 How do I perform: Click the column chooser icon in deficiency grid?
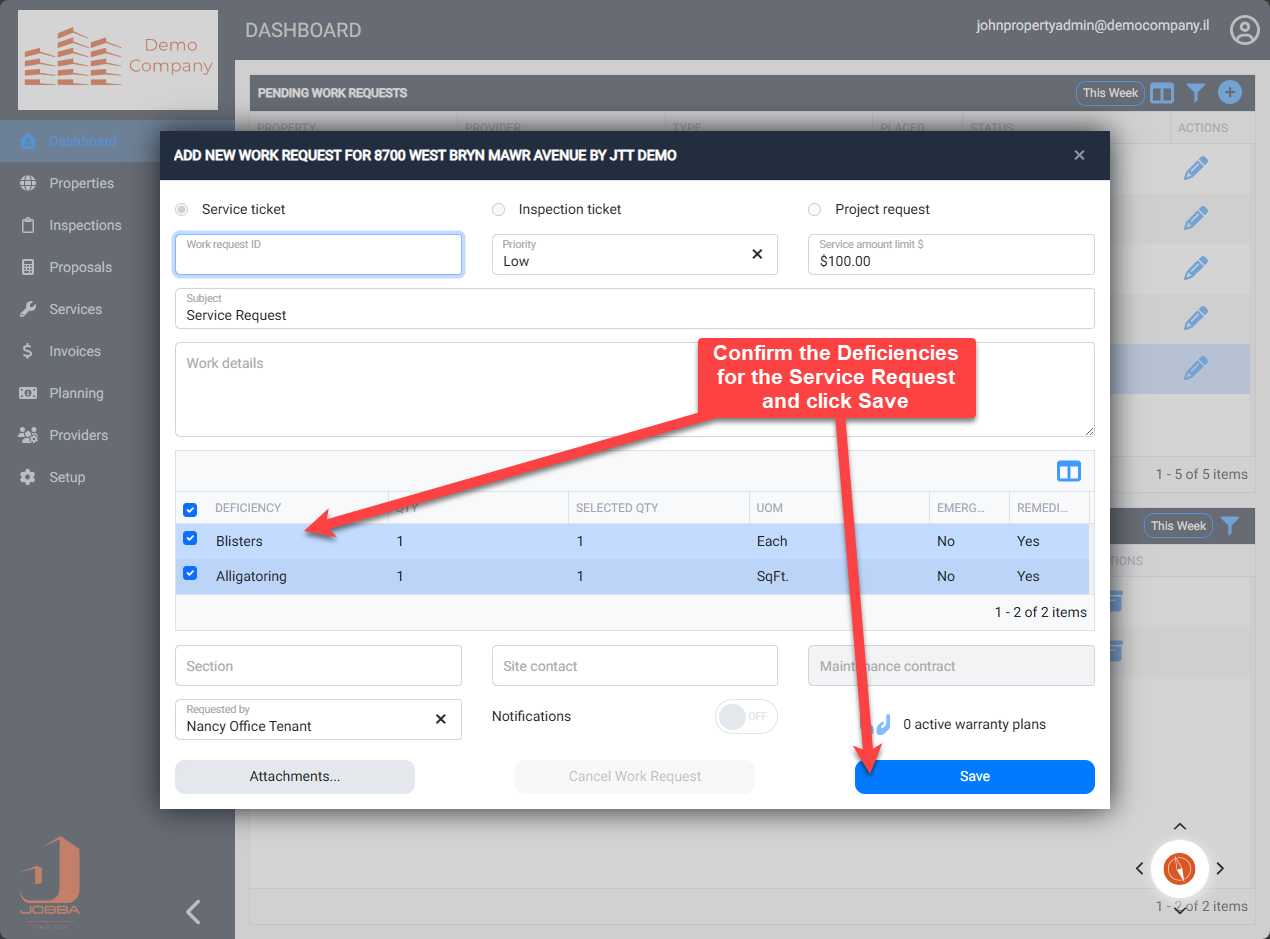(1068, 471)
